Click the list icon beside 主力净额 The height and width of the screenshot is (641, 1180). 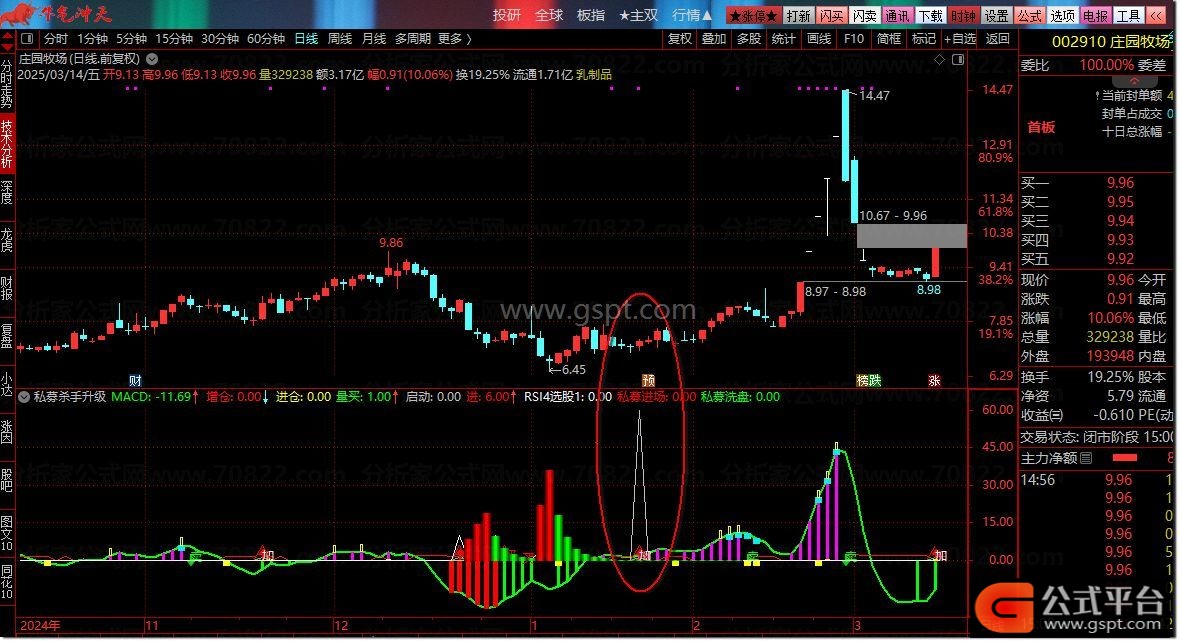point(1086,458)
